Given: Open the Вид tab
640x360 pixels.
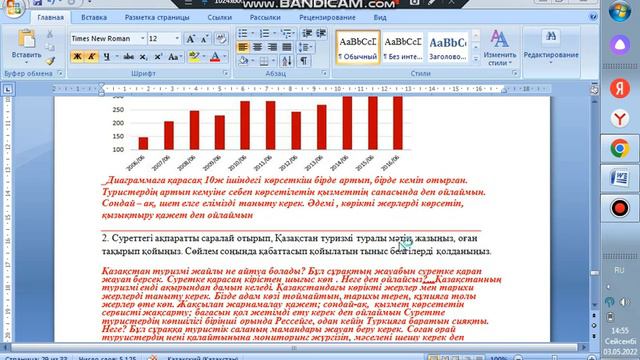Looking at the screenshot, I should tap(380, 18).
